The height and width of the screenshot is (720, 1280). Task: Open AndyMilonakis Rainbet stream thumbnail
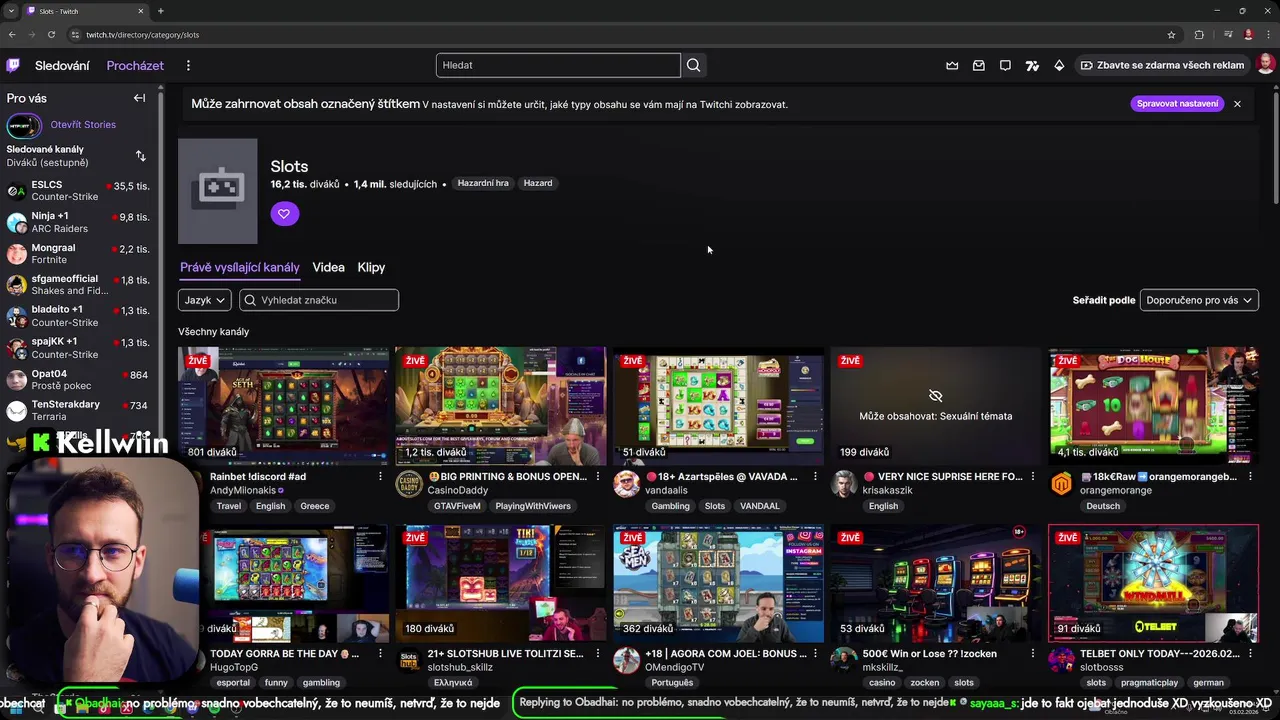coord(283,406)
